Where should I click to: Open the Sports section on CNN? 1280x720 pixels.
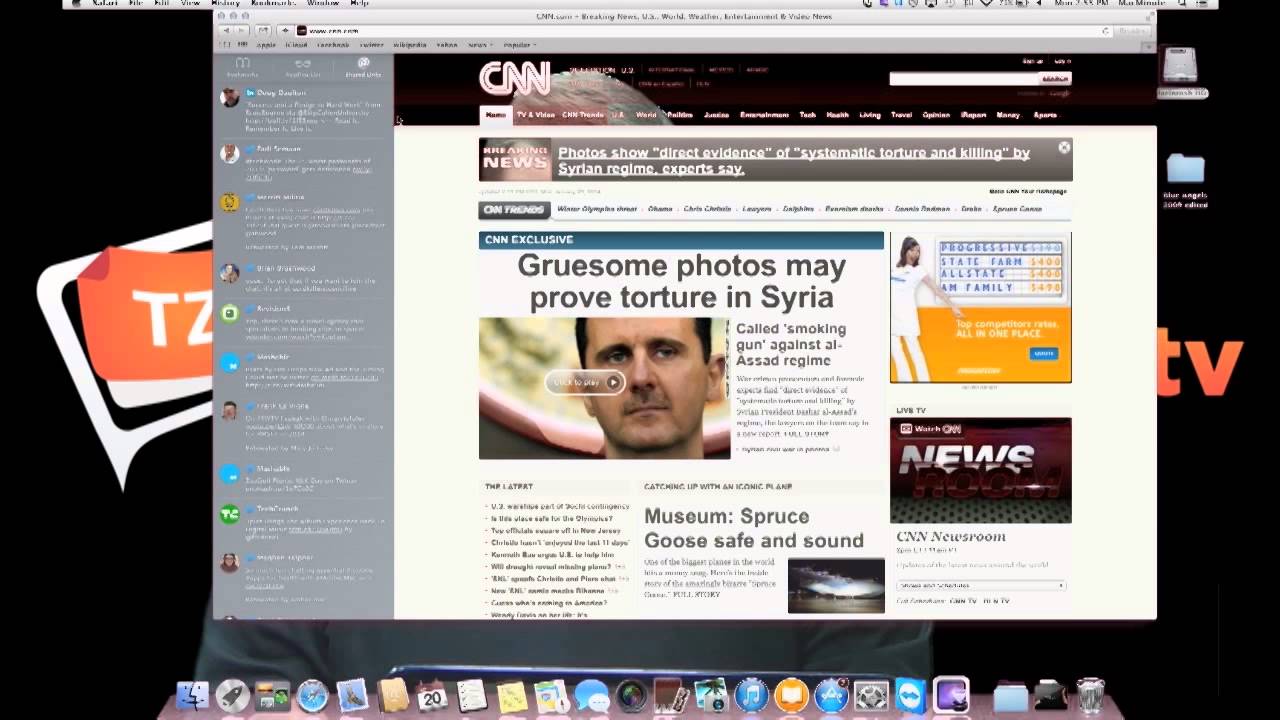click(1045, 115)
